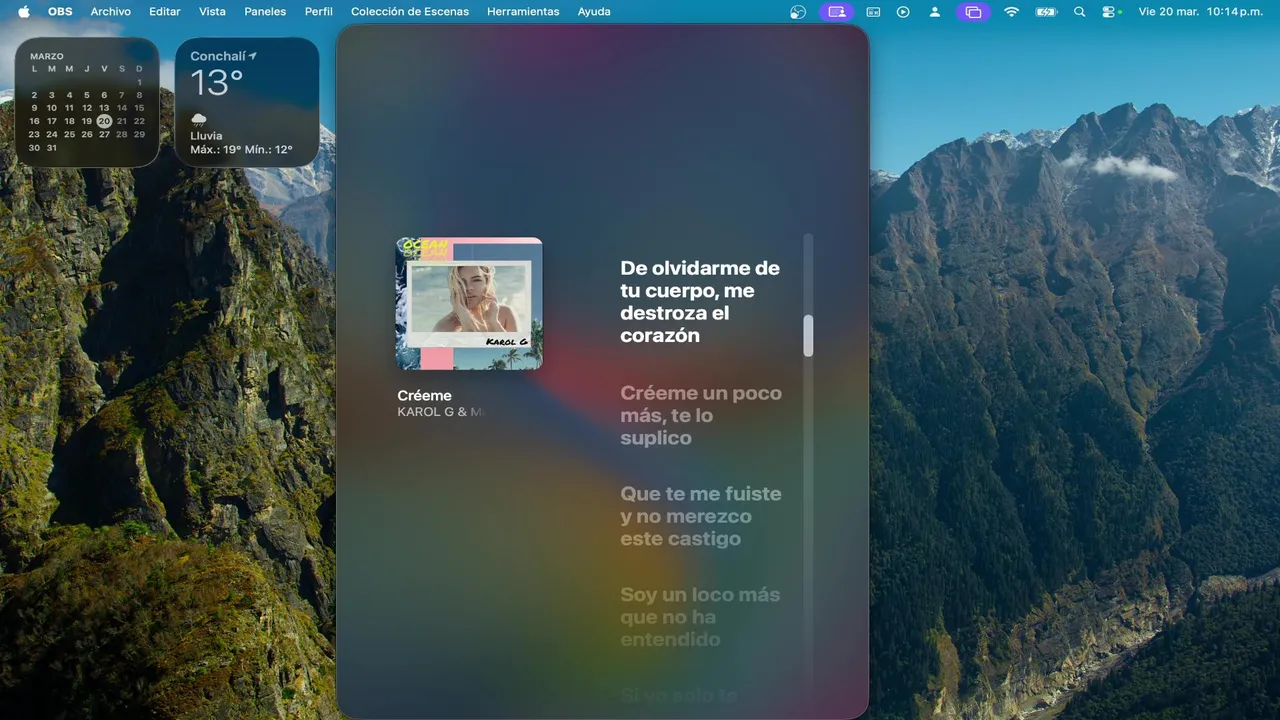Select day 20 in calendar widget
The height and width of the screenshot is (720, 1280).
(x=104, y=121)
